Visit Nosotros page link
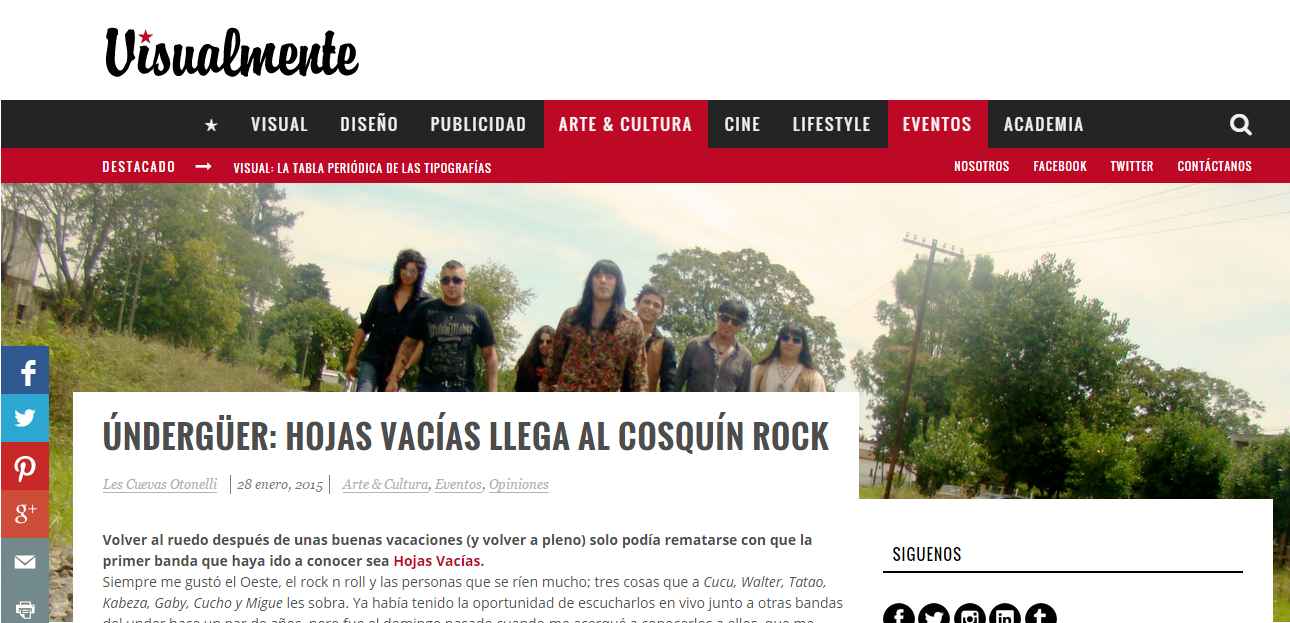The height and width of the screenshot is (623, 1290). point(981,166)
